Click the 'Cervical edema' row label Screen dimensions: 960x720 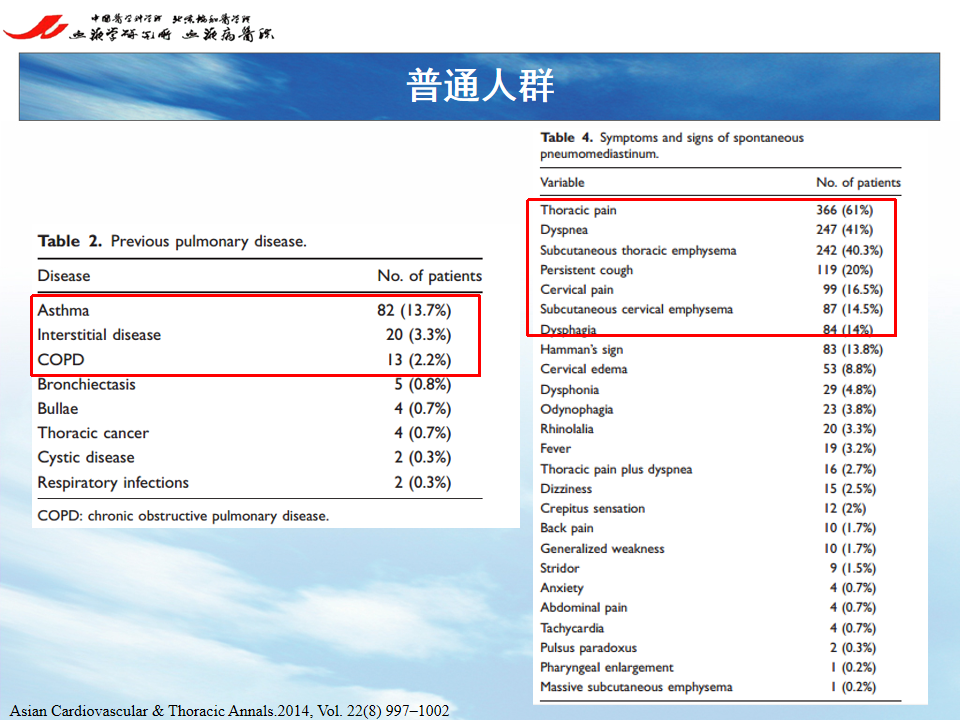pyautogui.click(x=583, y=369)
